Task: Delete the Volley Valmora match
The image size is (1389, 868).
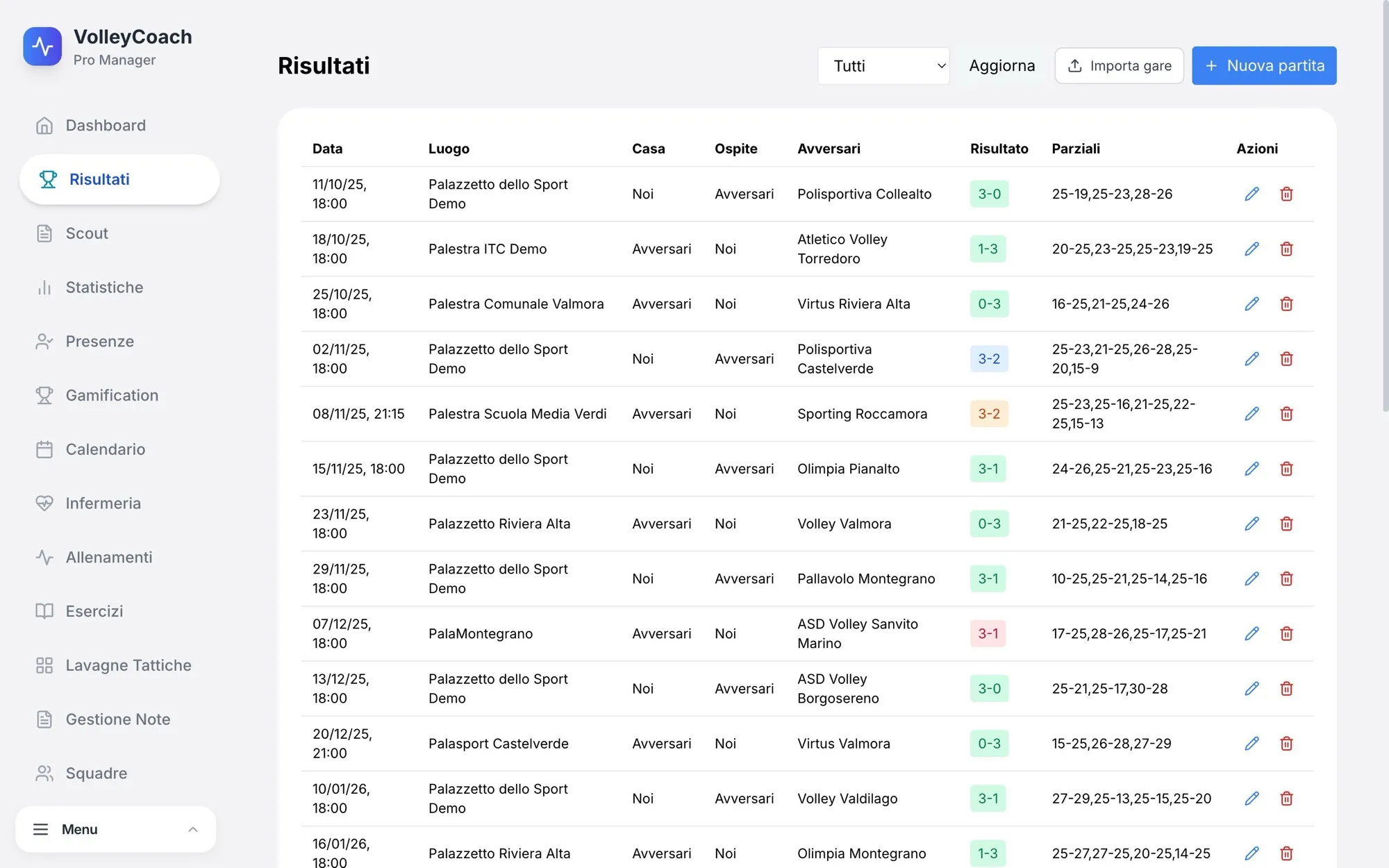Action: [x=1286, y=524]
